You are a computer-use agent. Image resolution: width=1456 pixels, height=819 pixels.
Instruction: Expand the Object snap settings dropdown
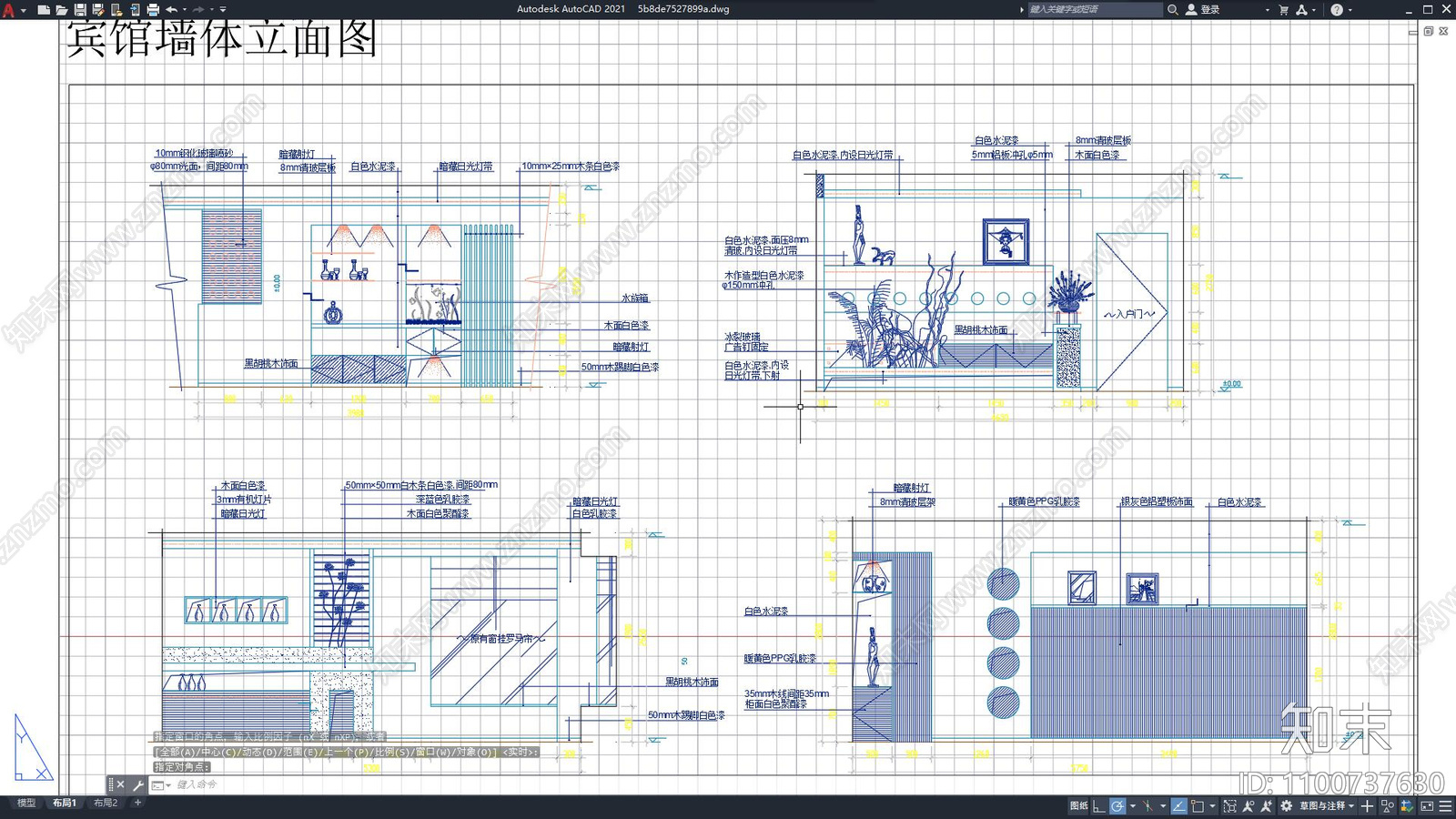click(x=1212, y=806)
